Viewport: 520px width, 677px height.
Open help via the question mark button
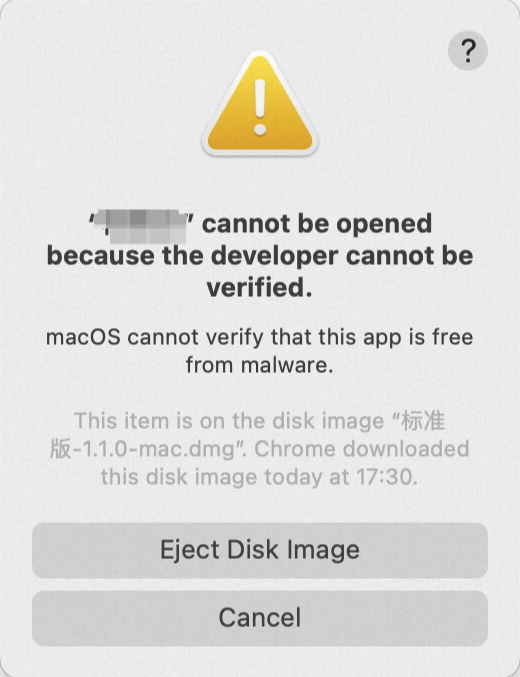[x=468, y=51]
